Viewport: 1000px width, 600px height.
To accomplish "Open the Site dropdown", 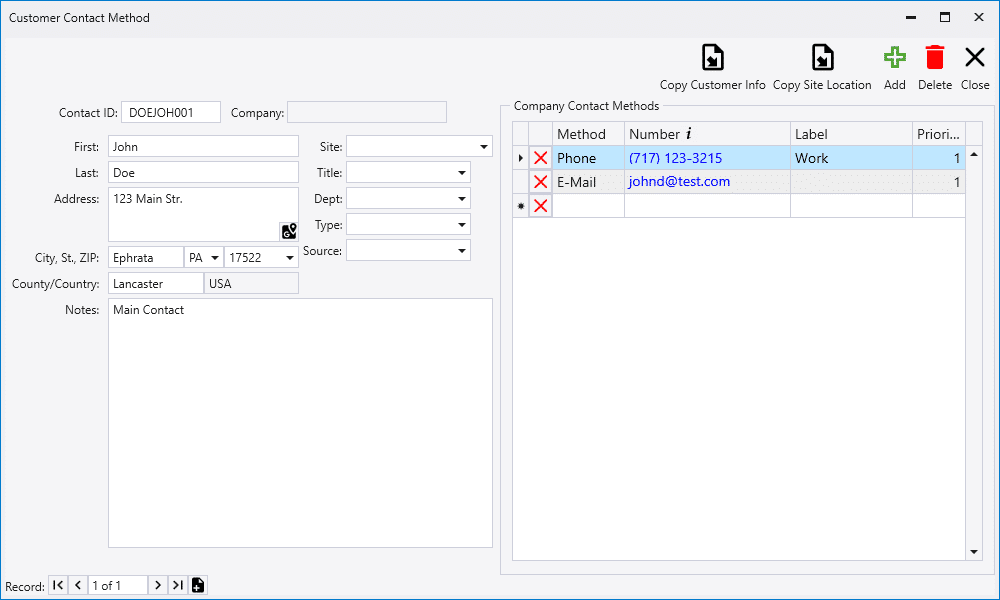I will 484,147.
